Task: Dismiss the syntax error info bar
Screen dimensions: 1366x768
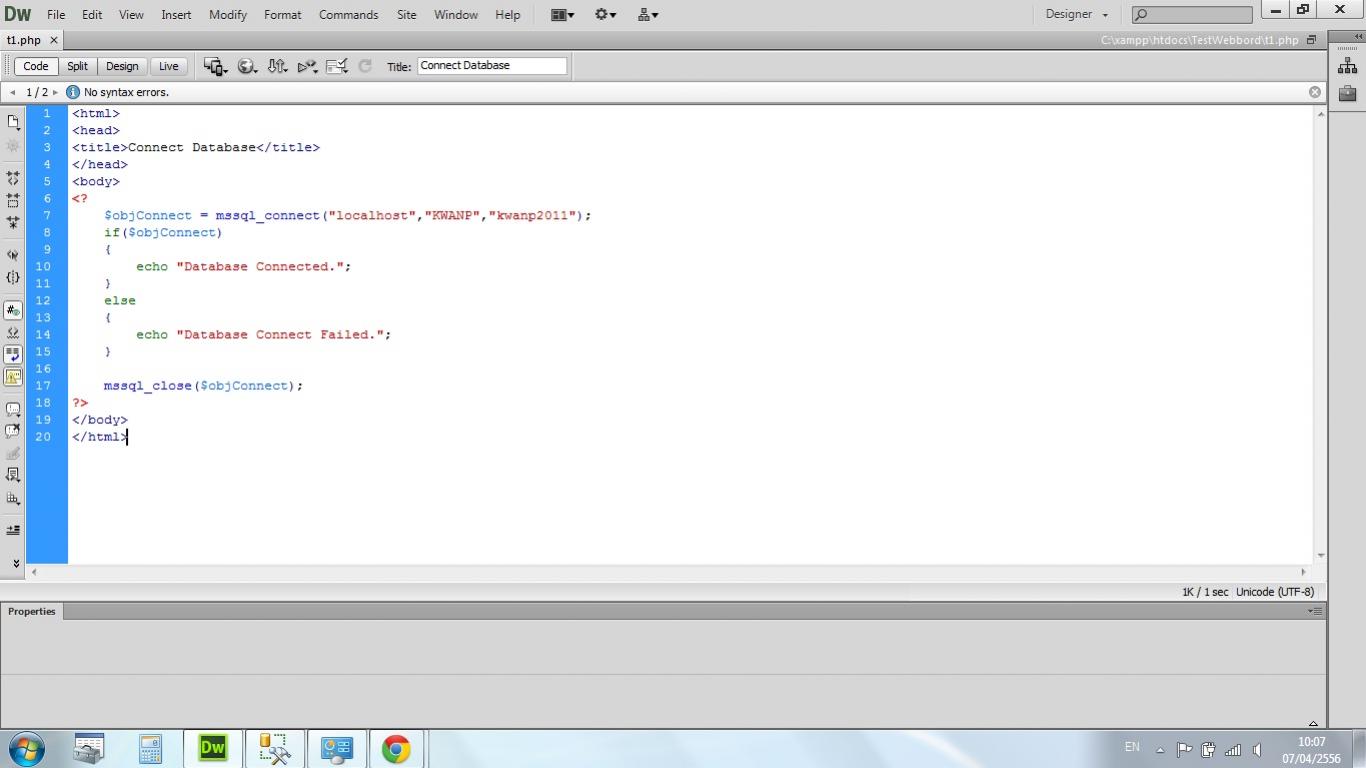Action: 1315,92
